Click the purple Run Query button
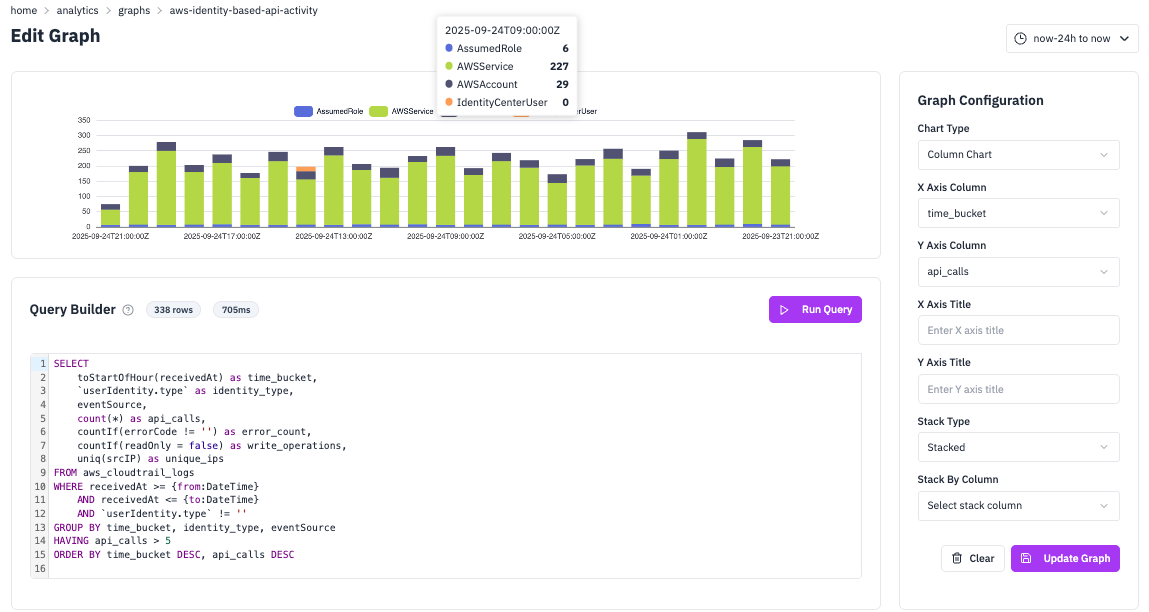 click(815, 309)
